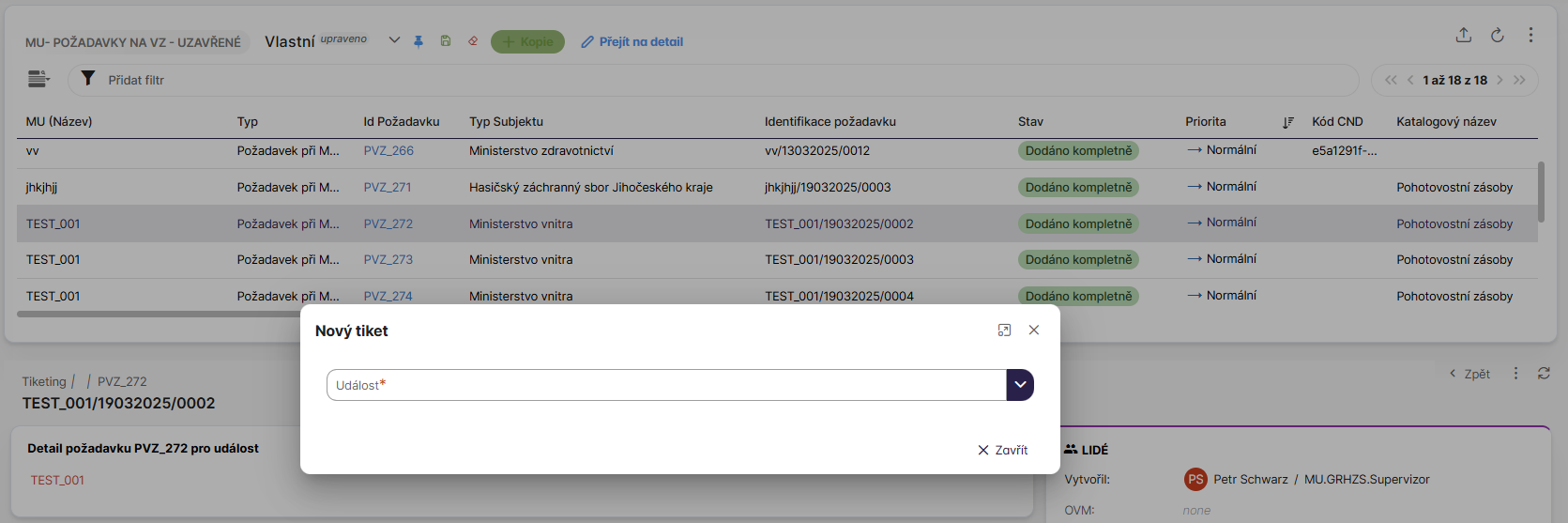Close Nový tiket dialog with X icon
Screen dimensions: 1568x523
pyautogui.click(x=1033, y=331)
